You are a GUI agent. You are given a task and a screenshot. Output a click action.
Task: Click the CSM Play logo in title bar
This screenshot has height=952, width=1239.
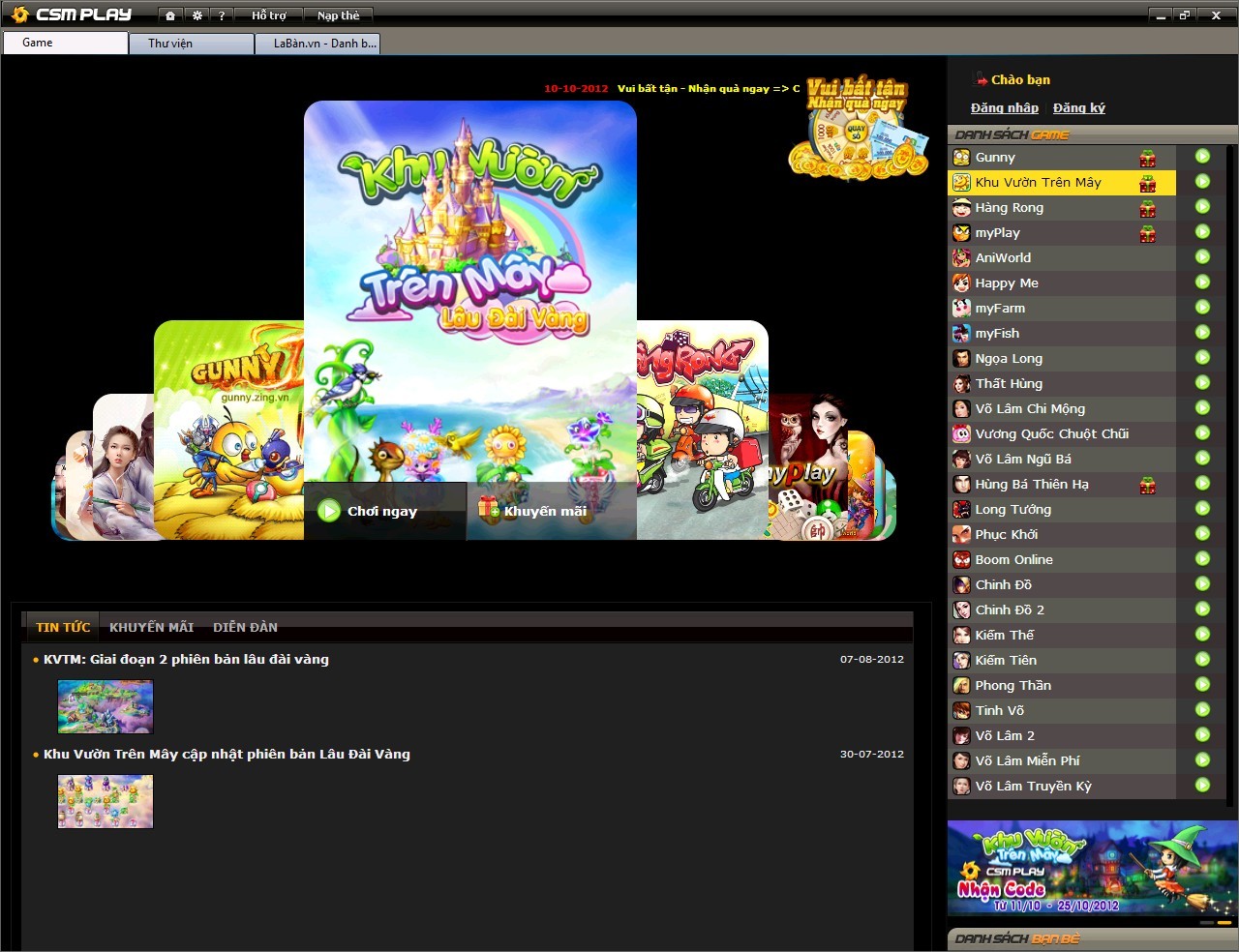72,15
